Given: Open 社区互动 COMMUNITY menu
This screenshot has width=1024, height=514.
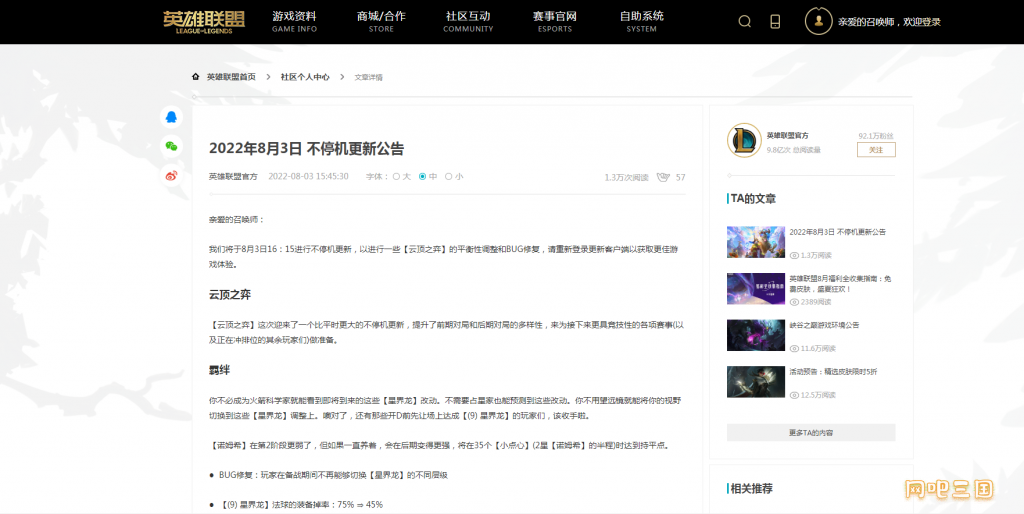Looking at the screenshot, I should pyautogui.click(x=468, y=22).
